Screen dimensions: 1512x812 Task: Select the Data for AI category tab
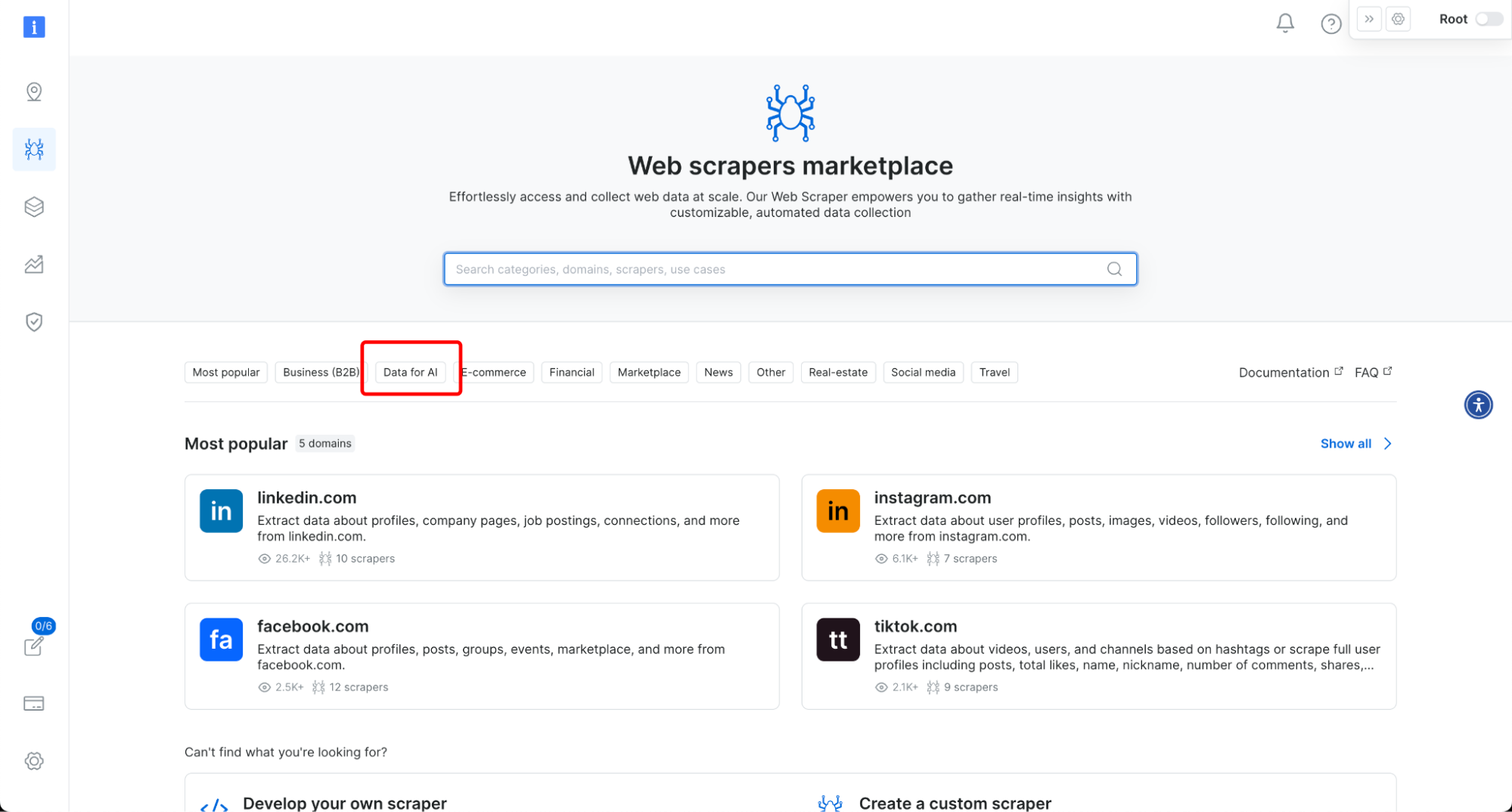pos(410,372)
